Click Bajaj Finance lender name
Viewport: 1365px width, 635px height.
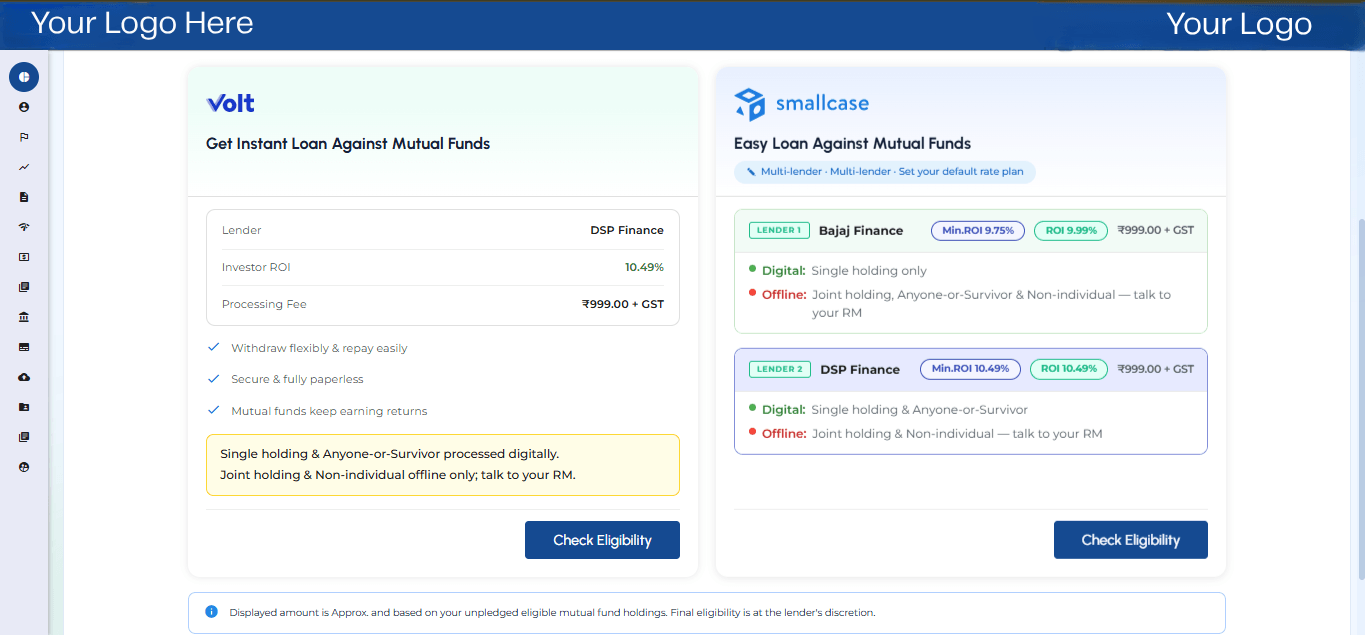click(x=861, y=230)
